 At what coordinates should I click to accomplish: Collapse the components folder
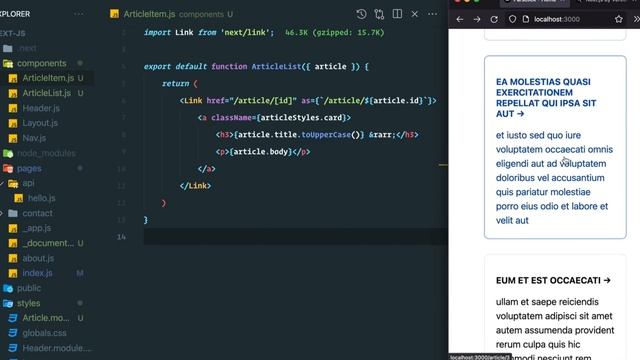pos(41,63)
